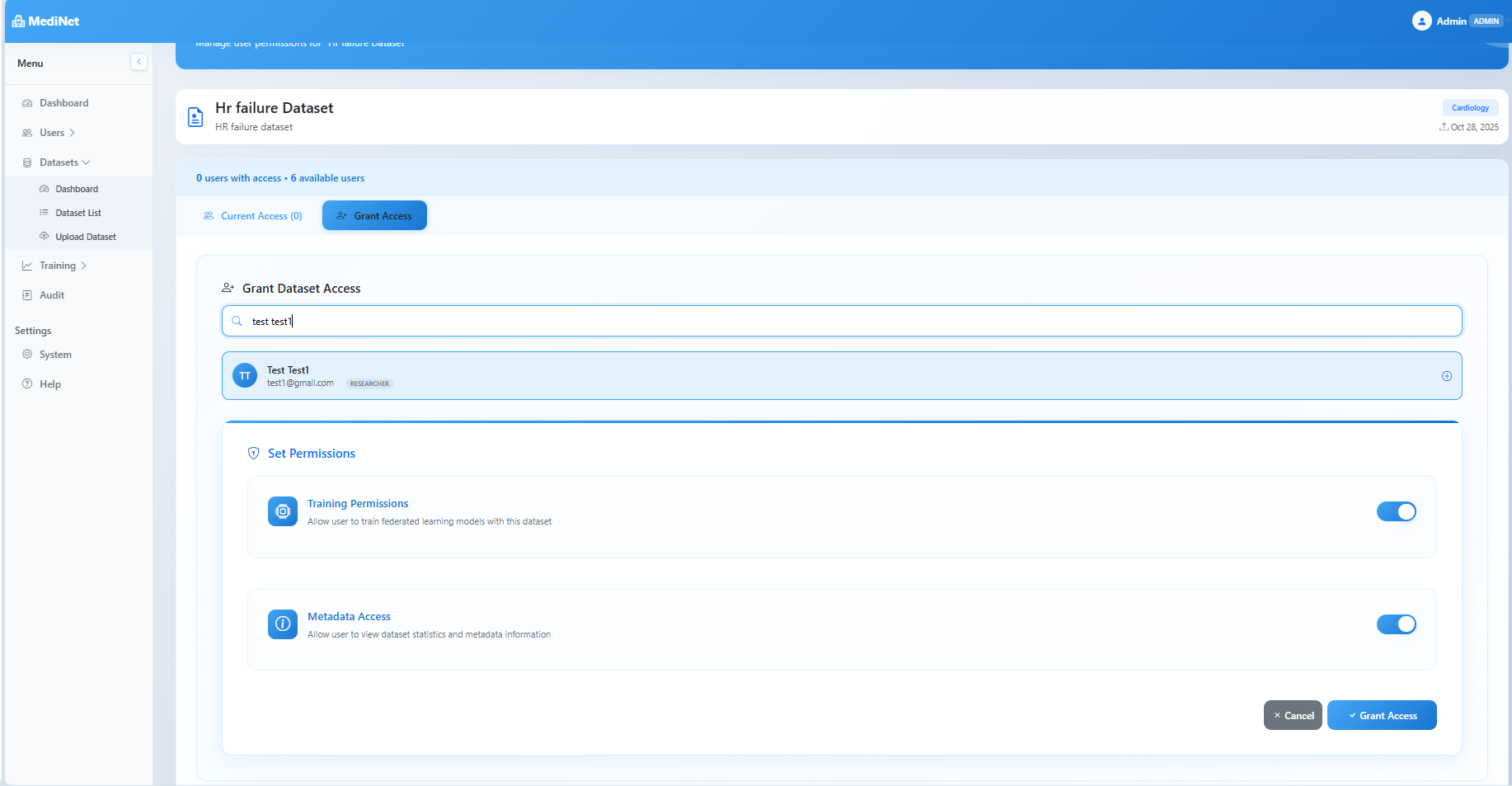Open the Help section
1512x786 pixels.
tap(50, 384)
